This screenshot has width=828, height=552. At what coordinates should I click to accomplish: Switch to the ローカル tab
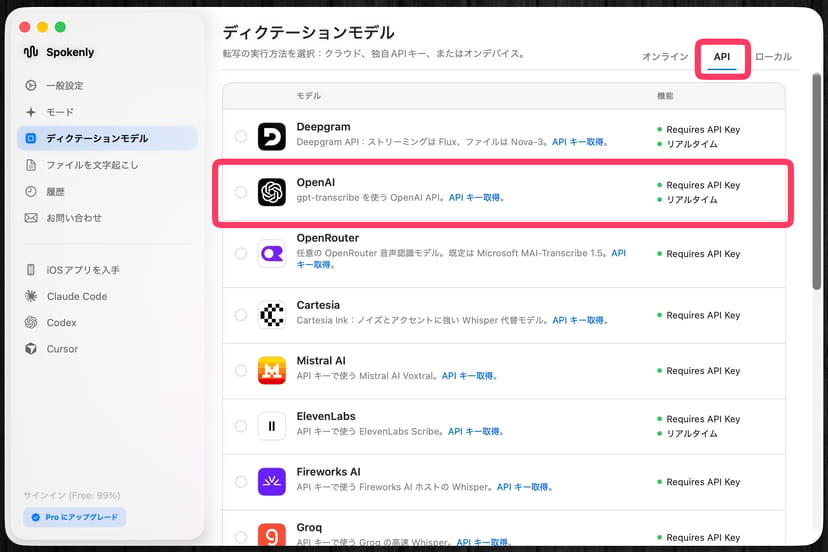773,57
